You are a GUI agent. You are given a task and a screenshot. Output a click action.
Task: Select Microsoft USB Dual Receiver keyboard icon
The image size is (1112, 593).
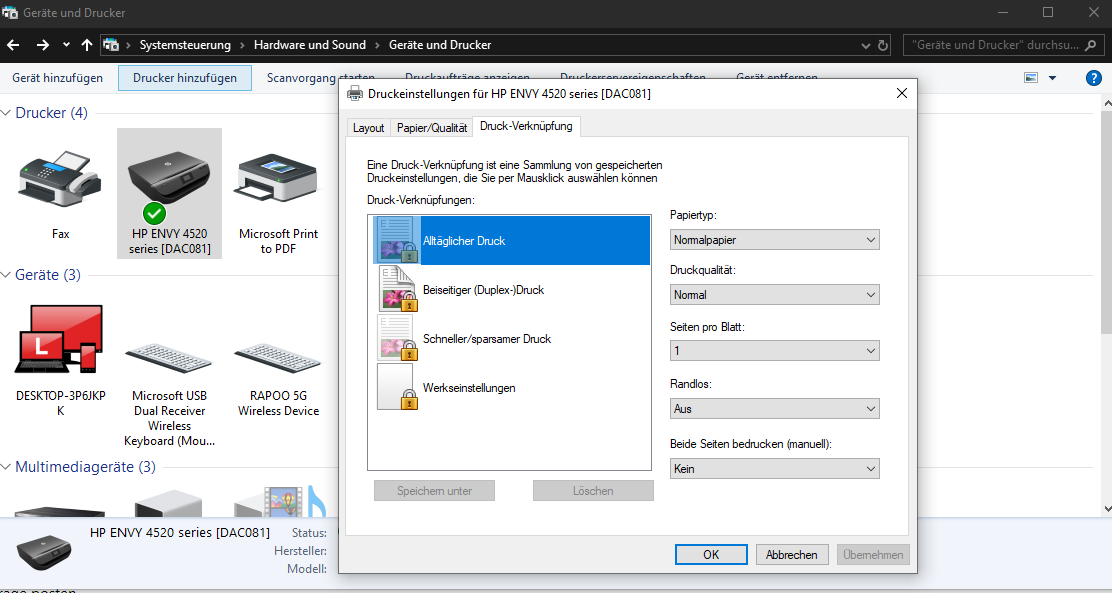coord(169,358)
